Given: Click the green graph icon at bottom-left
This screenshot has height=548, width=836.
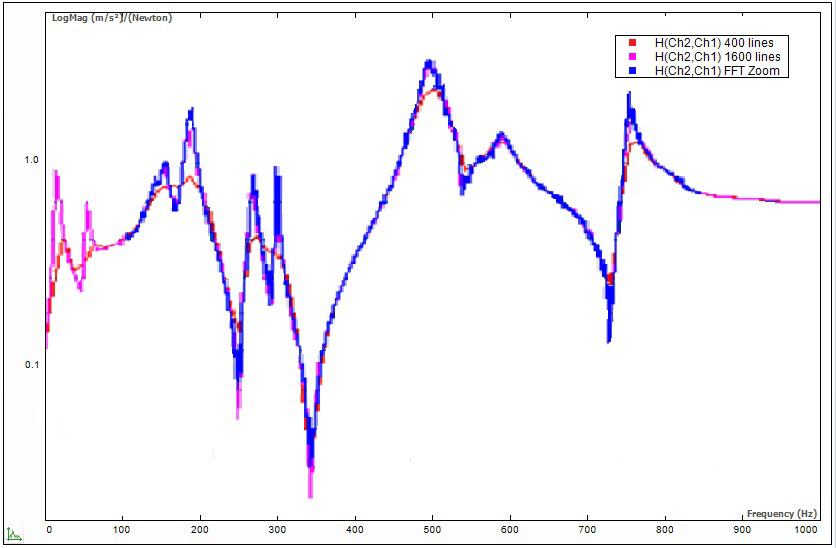Looking at the screenshot, I should click(11, 535).
